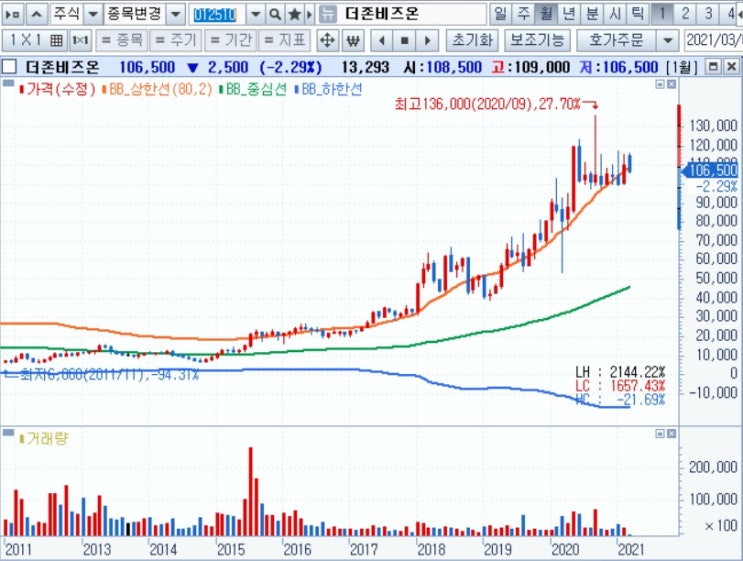743x561 pixels.
Task: Click the up-arrow collapse icon in top toolbar
Action: 36,15
